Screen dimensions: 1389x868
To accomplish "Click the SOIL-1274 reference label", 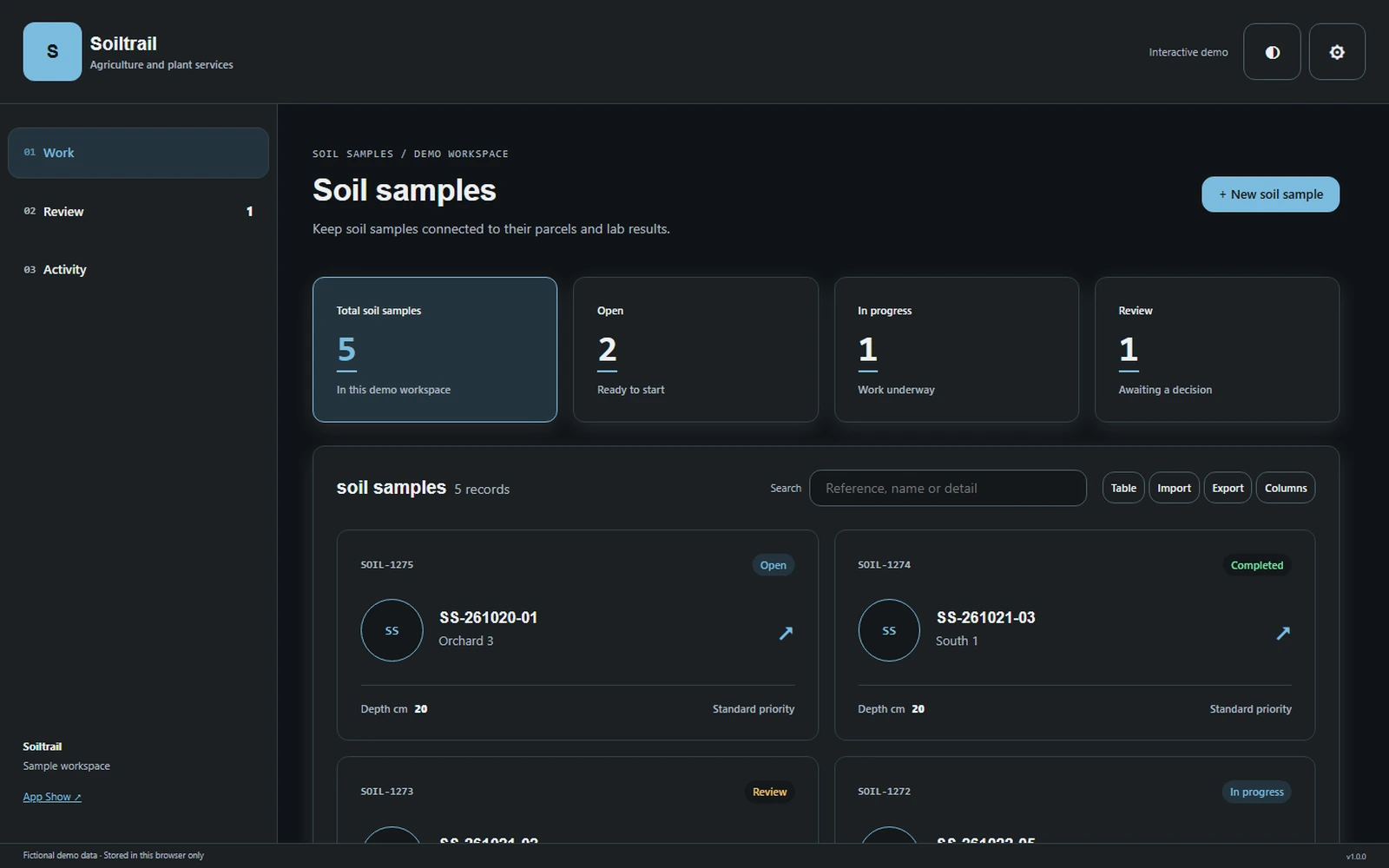I will click(x=884, y=564).
